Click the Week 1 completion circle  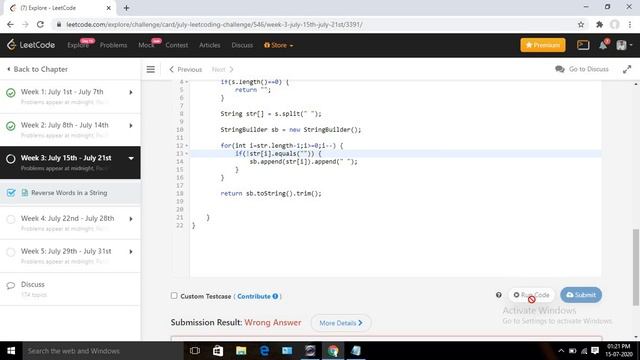click(11, 93)
